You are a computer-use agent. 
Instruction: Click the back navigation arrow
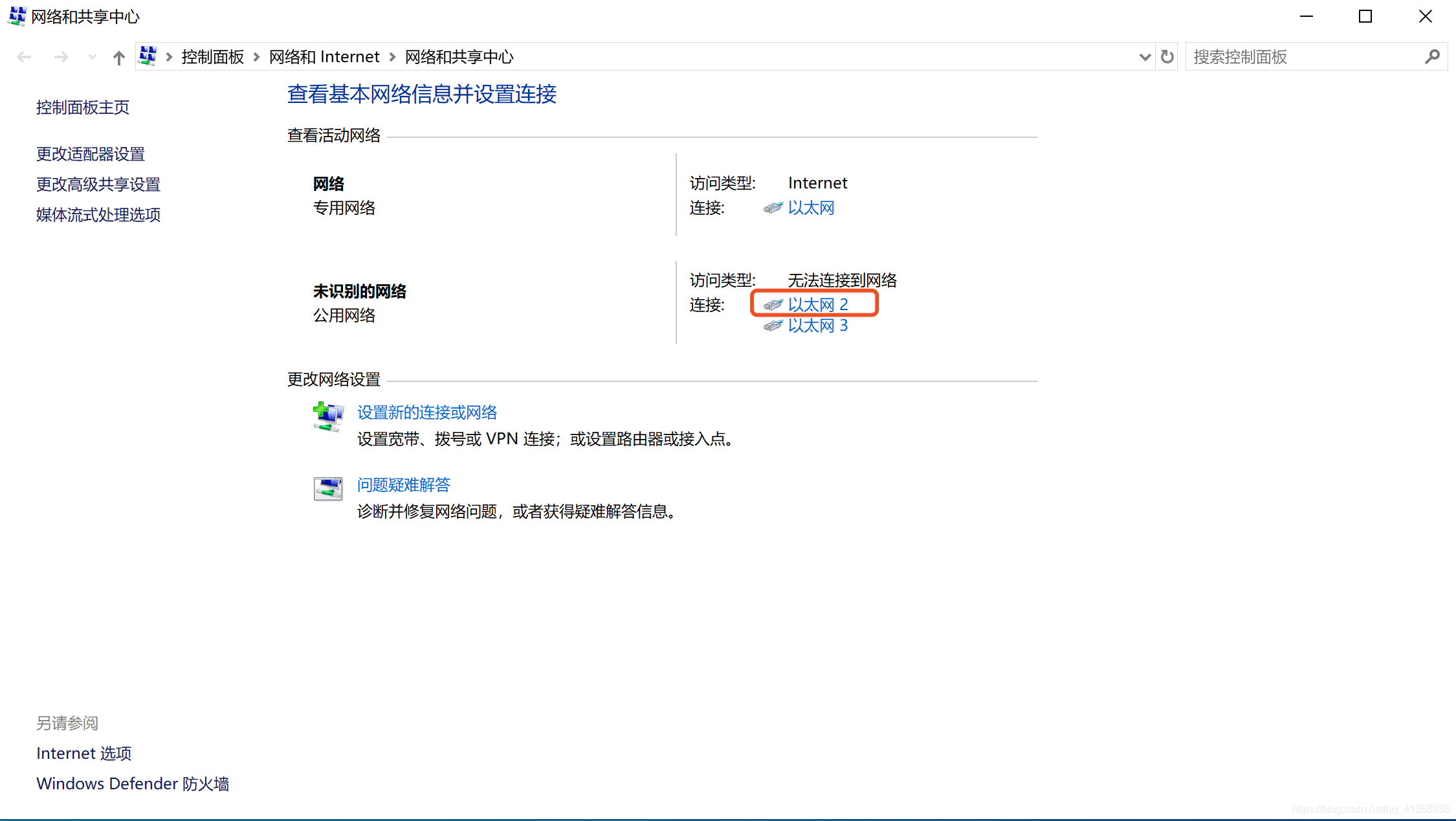coord(24,57)
